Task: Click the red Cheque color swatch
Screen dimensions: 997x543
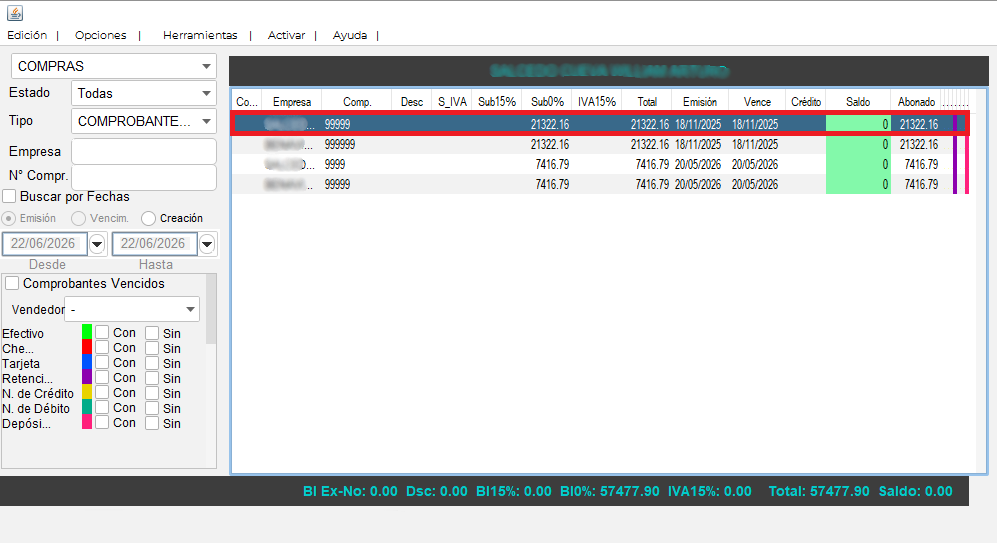Action: coord(87,347)
